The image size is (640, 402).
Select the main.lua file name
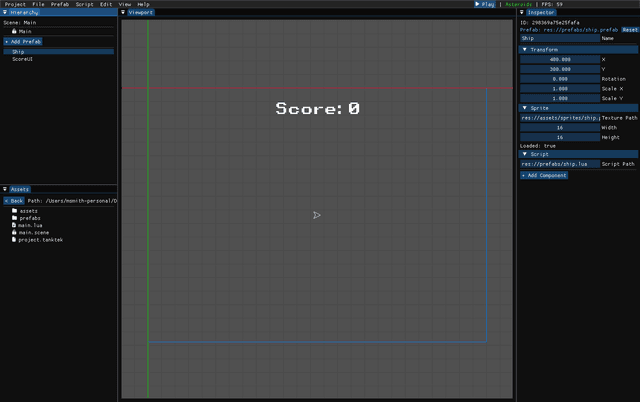(x=30, y=225)
